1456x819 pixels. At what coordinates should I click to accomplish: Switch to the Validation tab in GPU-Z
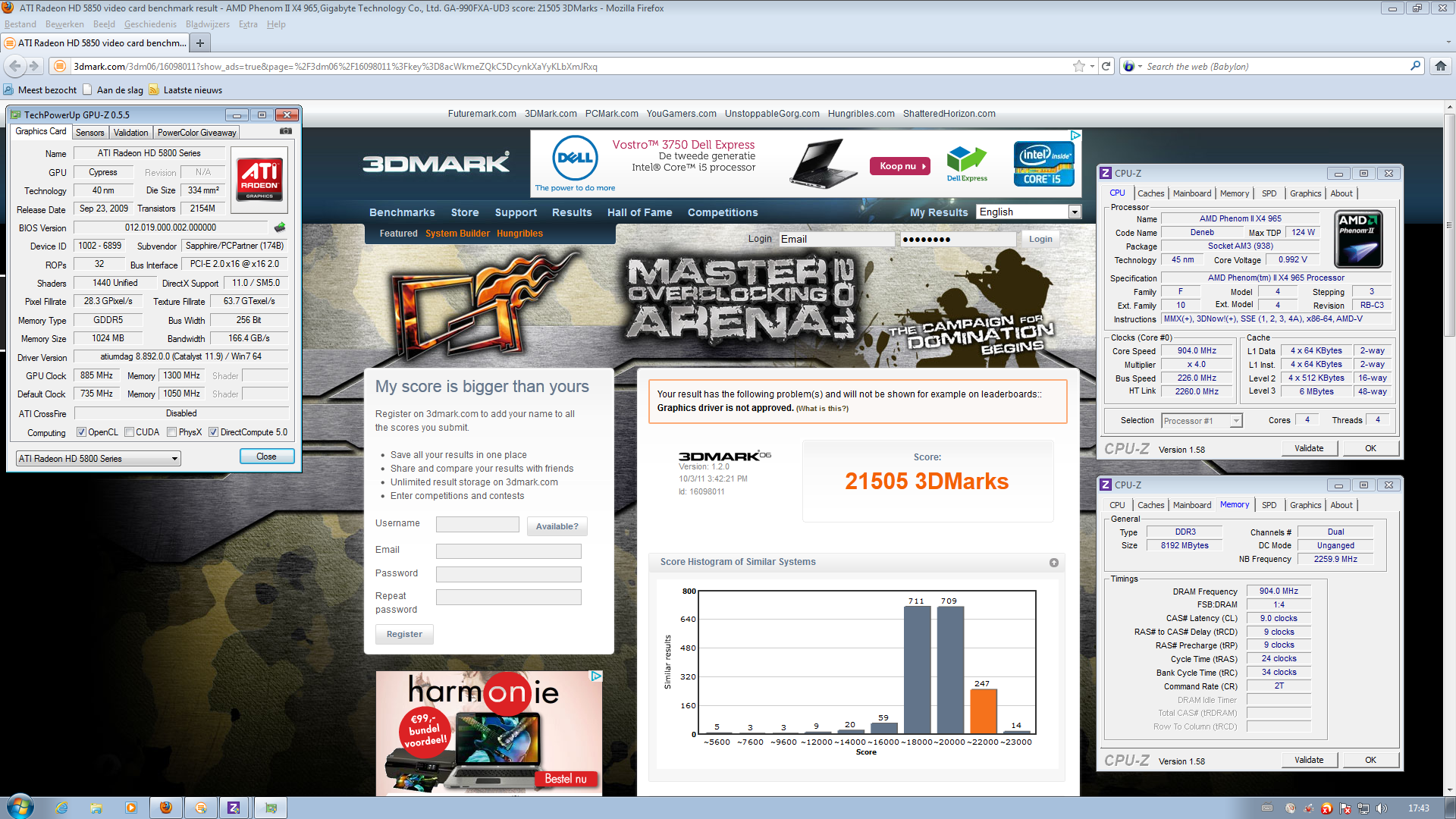point(131,133)
